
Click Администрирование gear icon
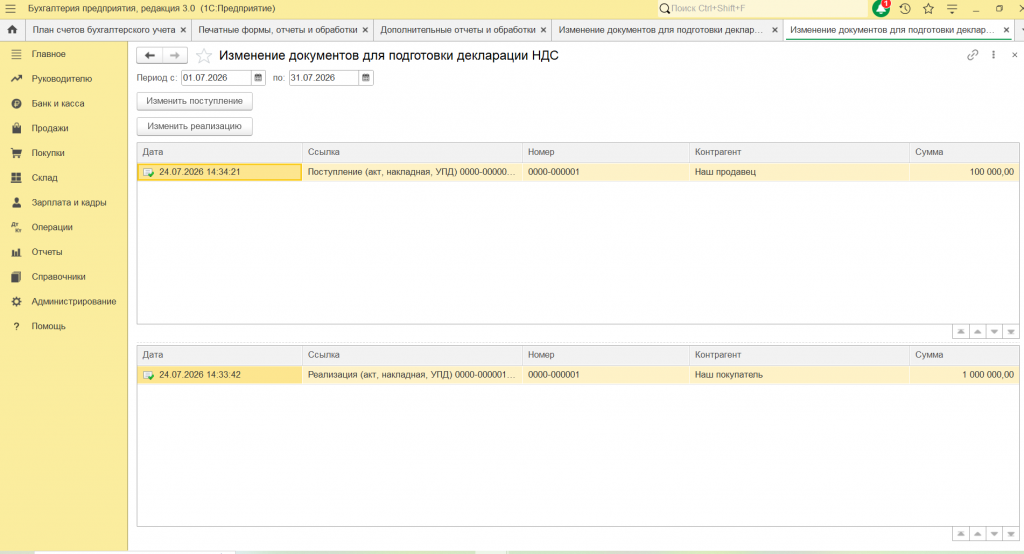point(16,302)
